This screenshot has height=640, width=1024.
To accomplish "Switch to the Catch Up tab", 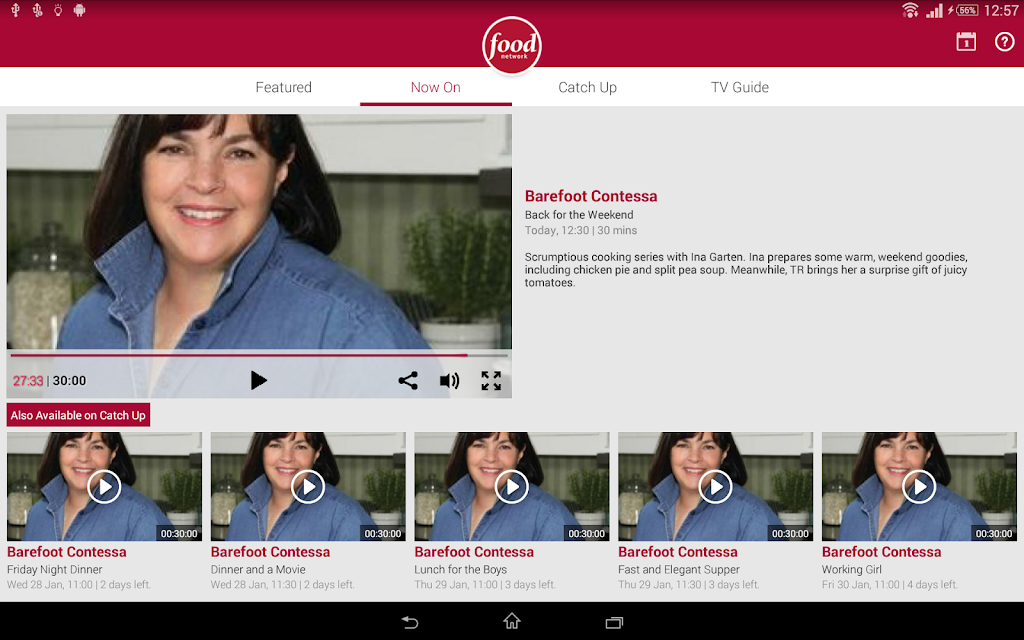I will point(587,88).
